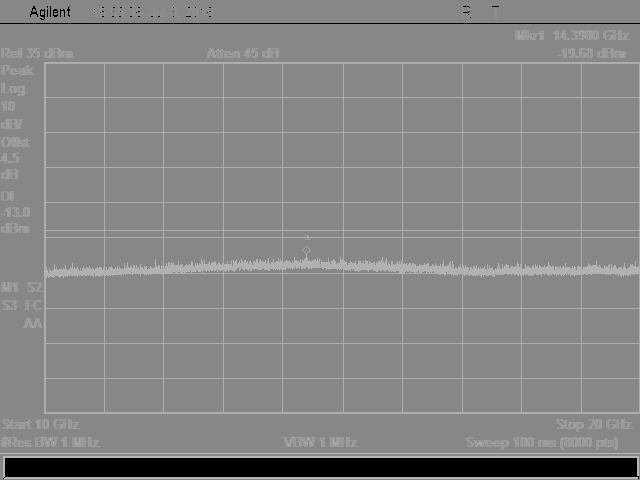
Task: Select the -13.0 display line value
Action: click(x=16, y=212)
